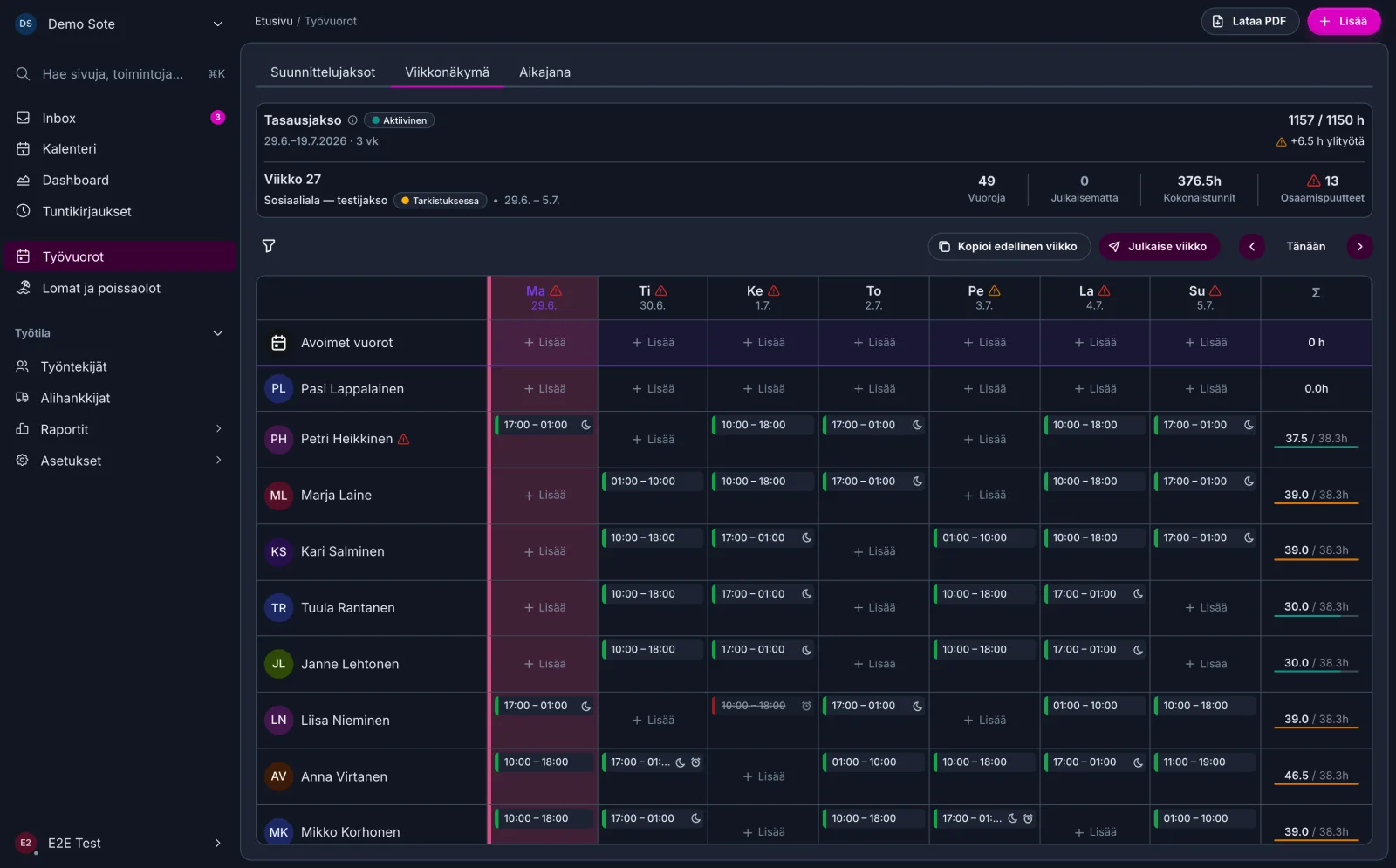
Task: Open Lomat ja poissaolot
Action: [101, 288]
